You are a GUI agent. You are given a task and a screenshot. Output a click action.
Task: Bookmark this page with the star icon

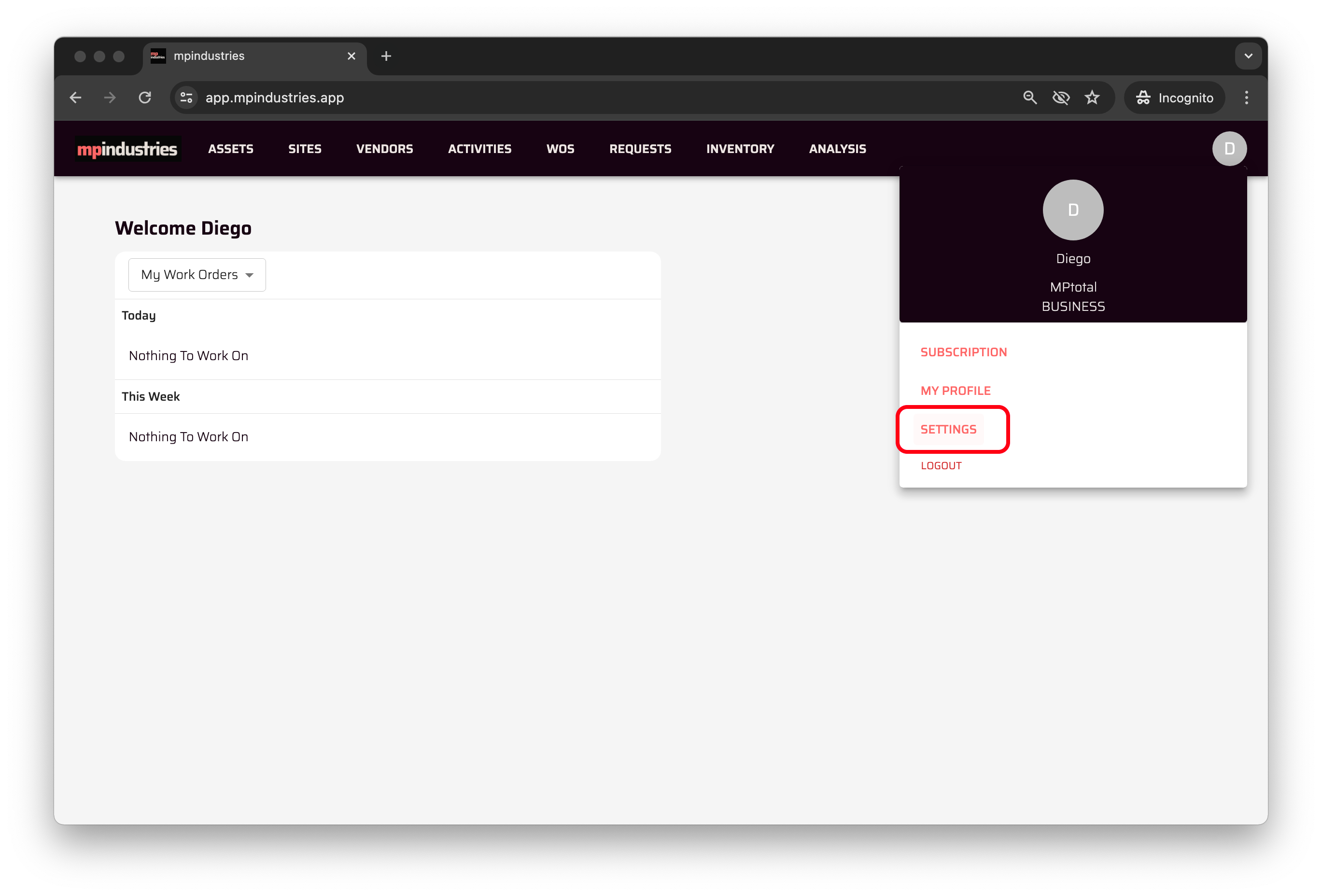tap(1092, 98)
